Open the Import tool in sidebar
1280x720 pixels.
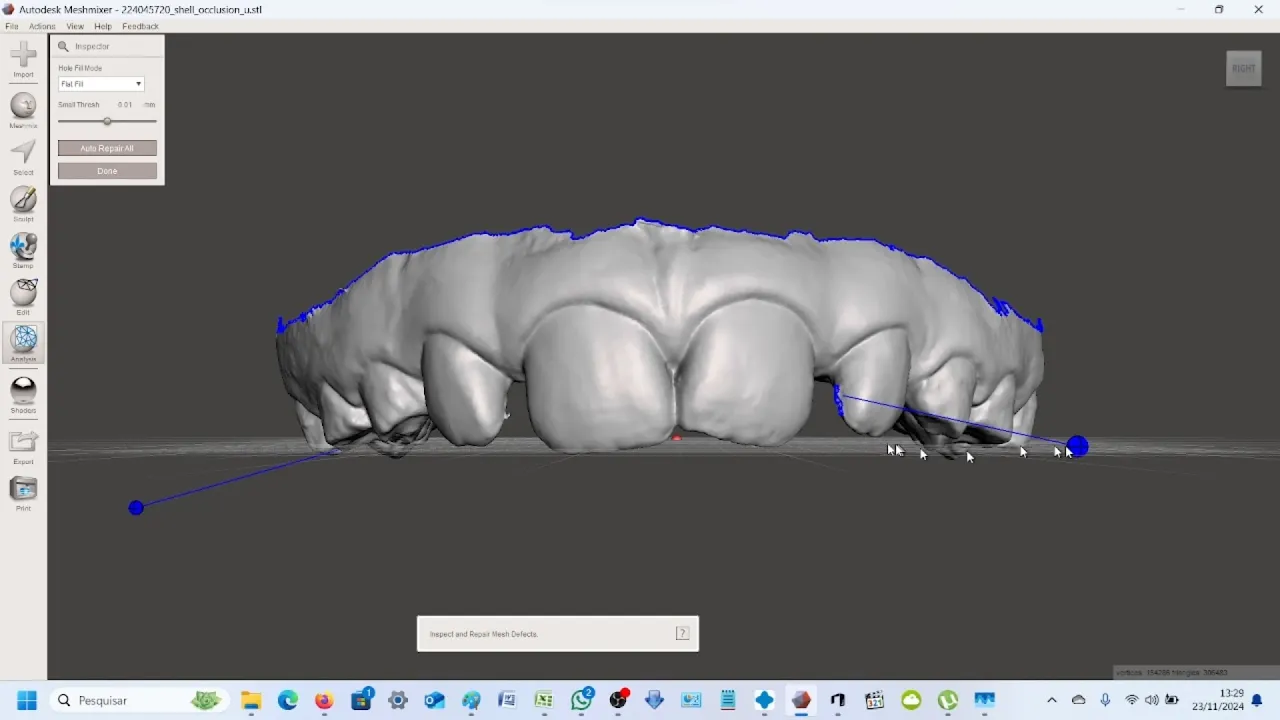(23, 60)
